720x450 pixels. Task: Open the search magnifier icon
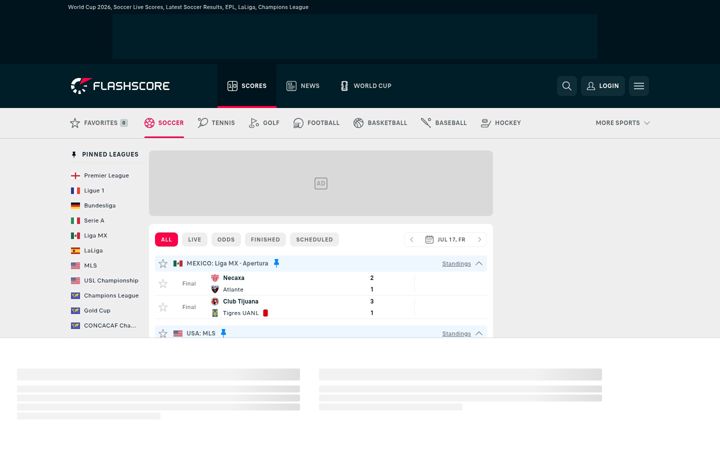click(567, 86)
